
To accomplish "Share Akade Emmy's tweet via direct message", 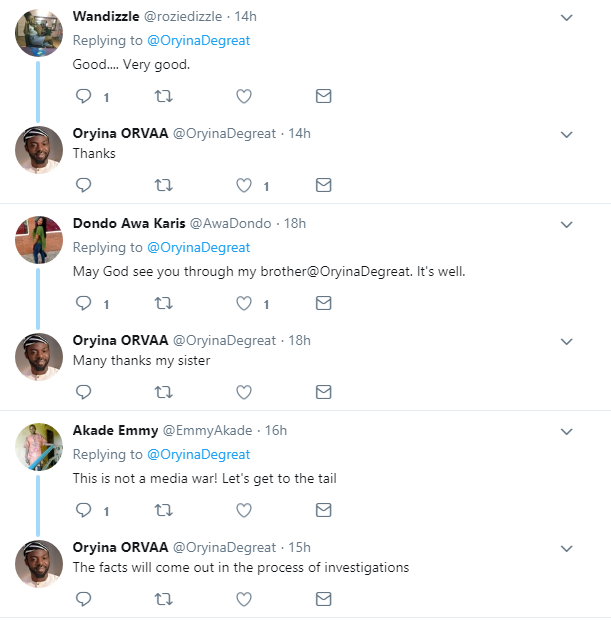I will [x=323, y=510].
